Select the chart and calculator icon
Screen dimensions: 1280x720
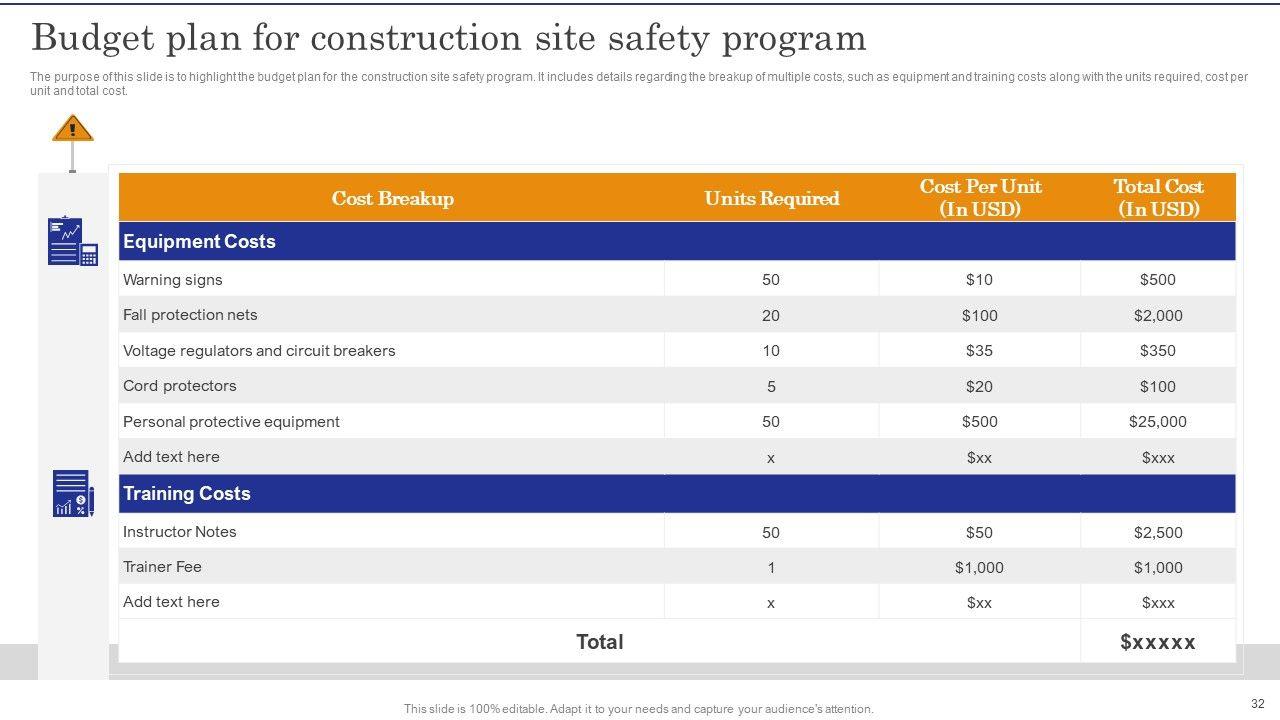[x=72, y=241]
